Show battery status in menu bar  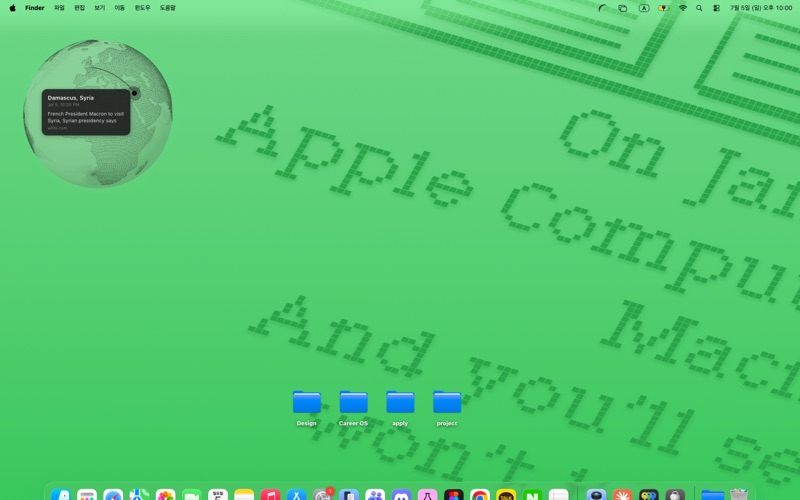point(663,8)
